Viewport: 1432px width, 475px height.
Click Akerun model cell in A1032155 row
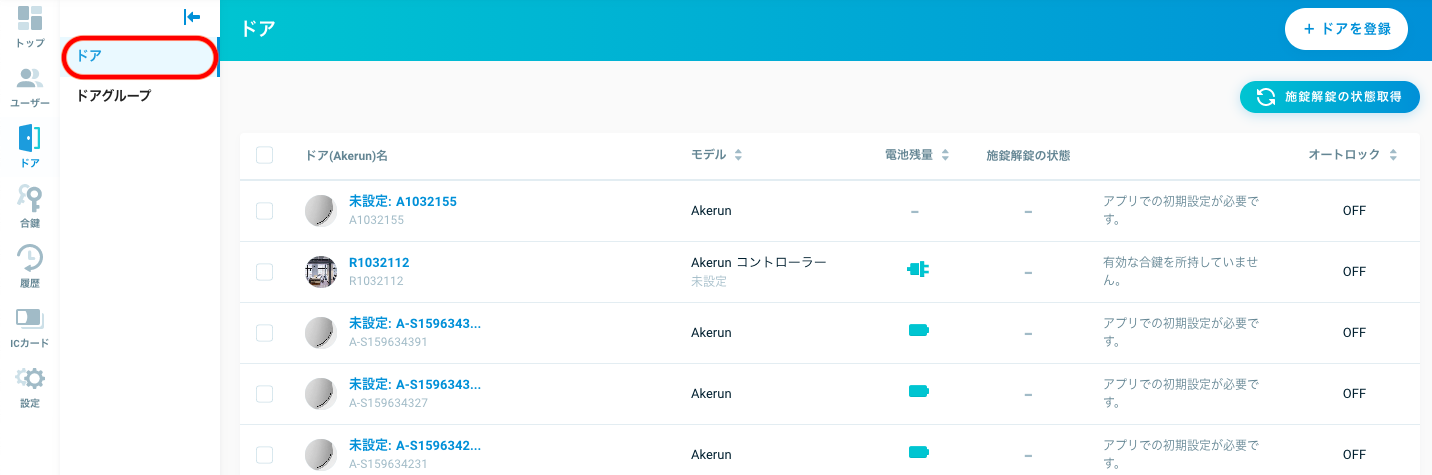[x=711, y=211]
